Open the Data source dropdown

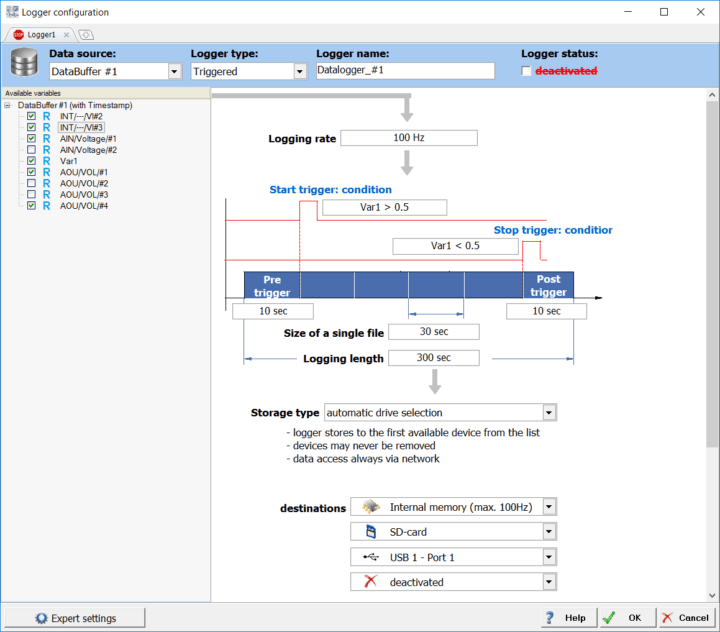click(174, 72)
